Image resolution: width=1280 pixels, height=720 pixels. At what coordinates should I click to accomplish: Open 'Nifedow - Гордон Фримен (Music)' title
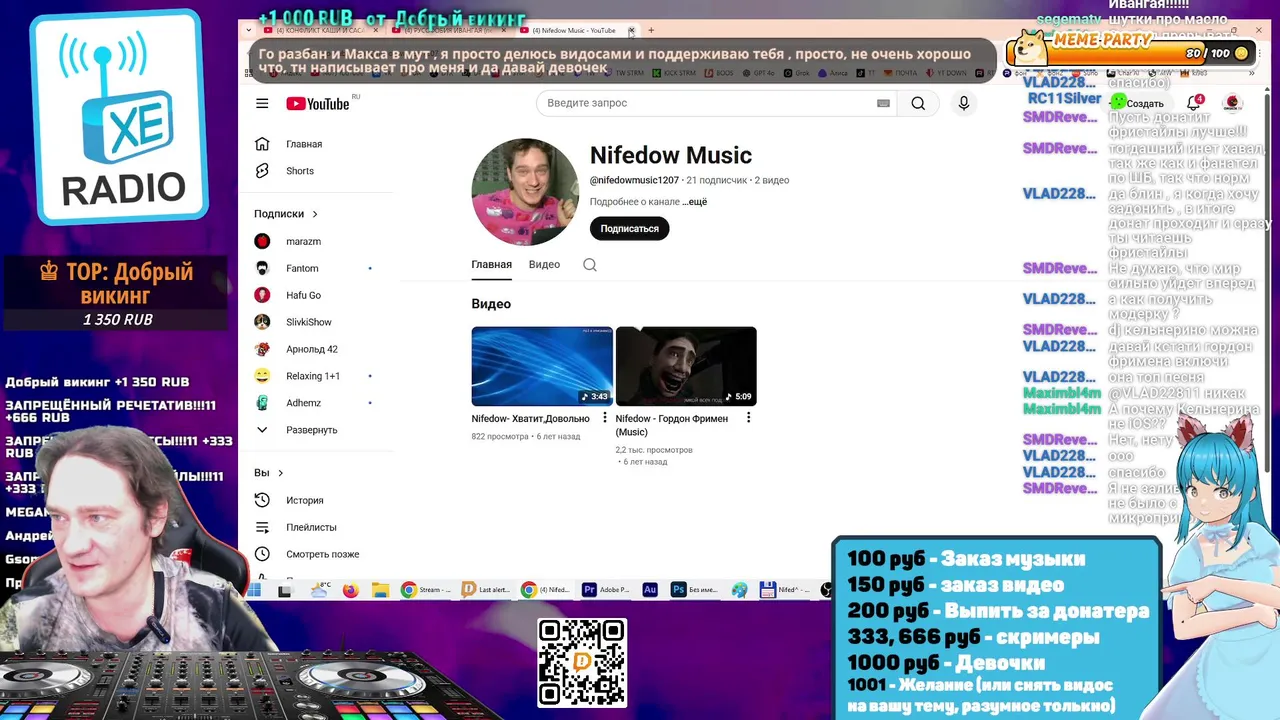[672, 425]
